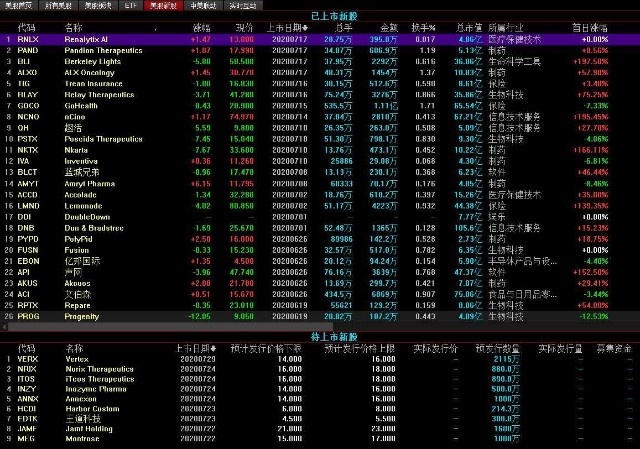Open the Akouos stock name
Screen dimensions: 640x449
[77, 283]
